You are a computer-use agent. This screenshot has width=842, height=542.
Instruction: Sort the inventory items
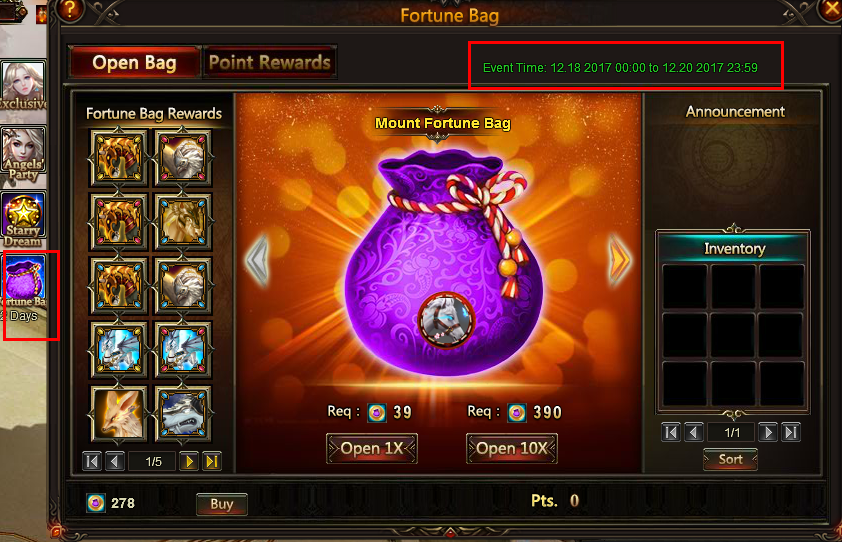click(x=730, y=459)
